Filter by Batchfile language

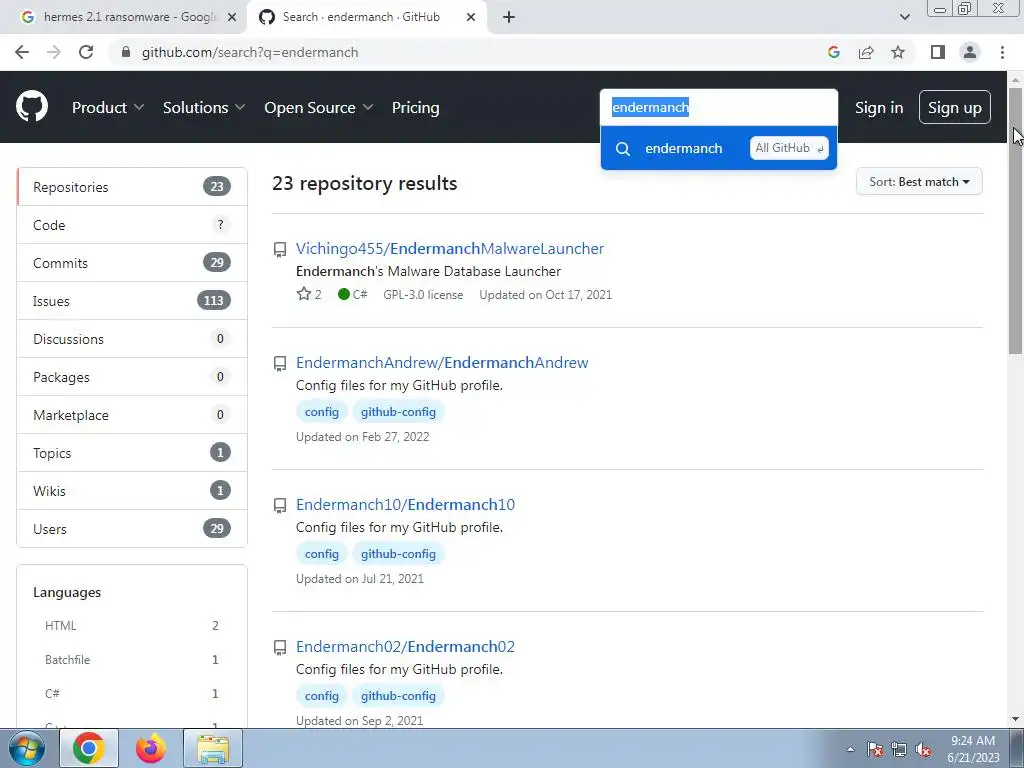coord(132,660)
